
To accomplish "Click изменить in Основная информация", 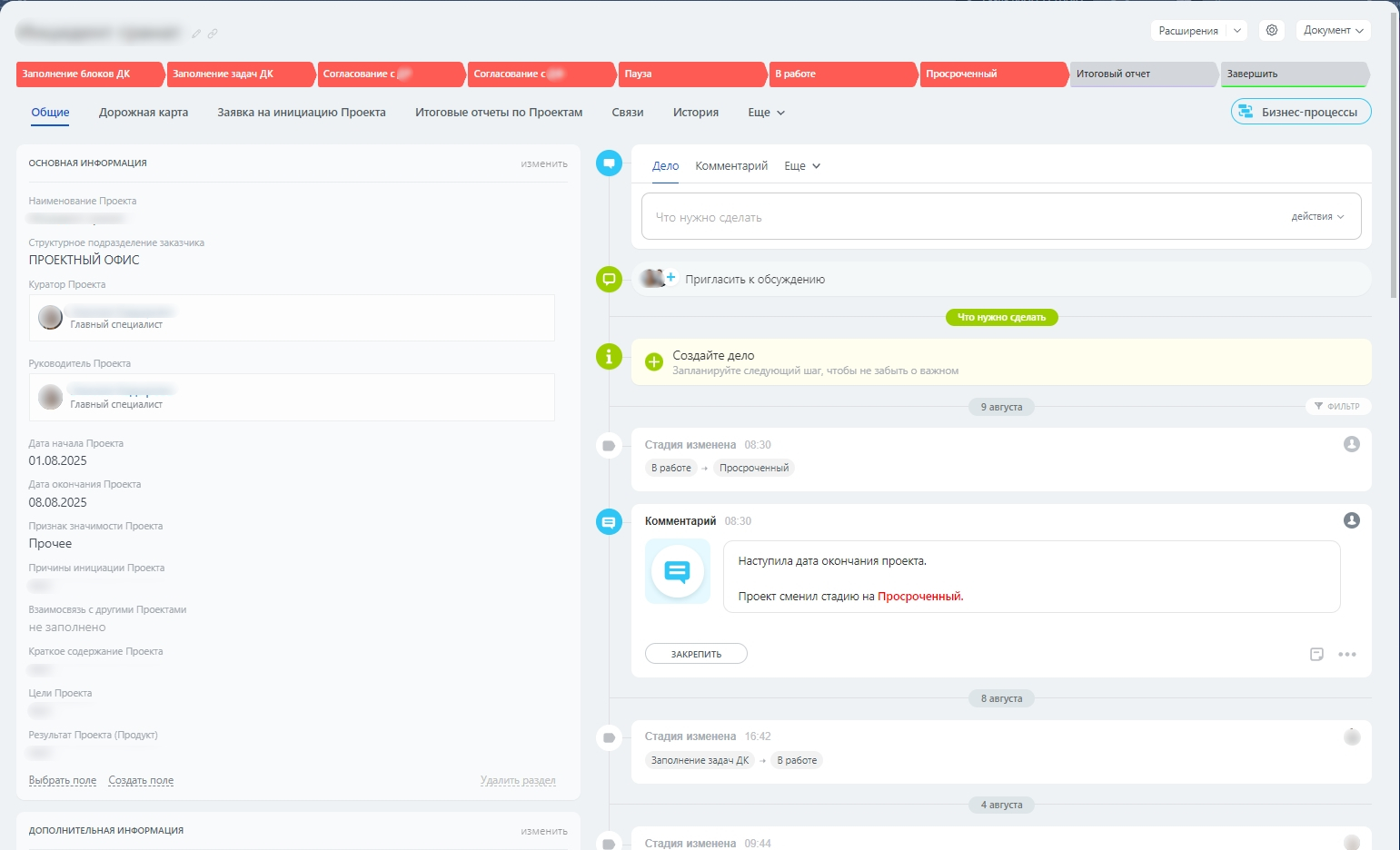I will pos(544,163).
